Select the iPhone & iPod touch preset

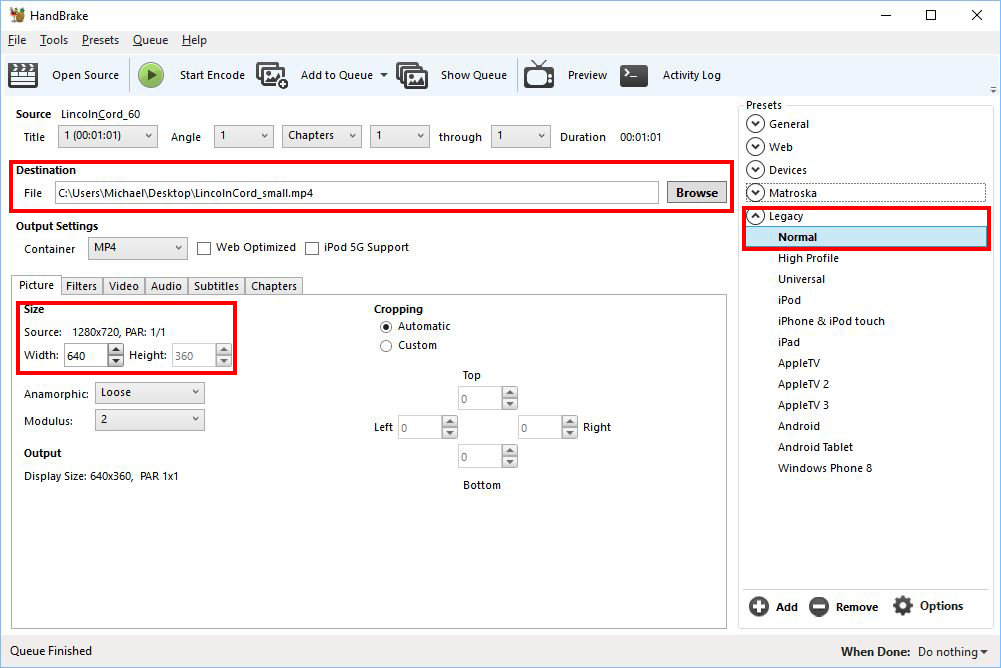click(831, 321)
